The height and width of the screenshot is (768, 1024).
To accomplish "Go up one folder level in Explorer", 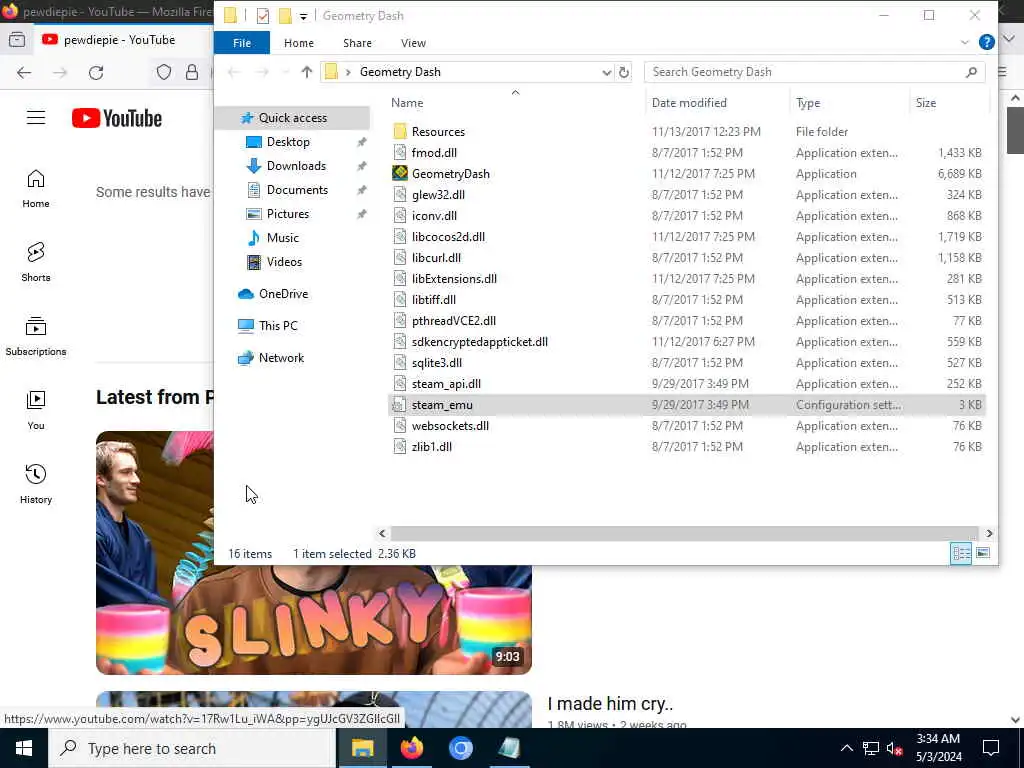I will [307, 72].
